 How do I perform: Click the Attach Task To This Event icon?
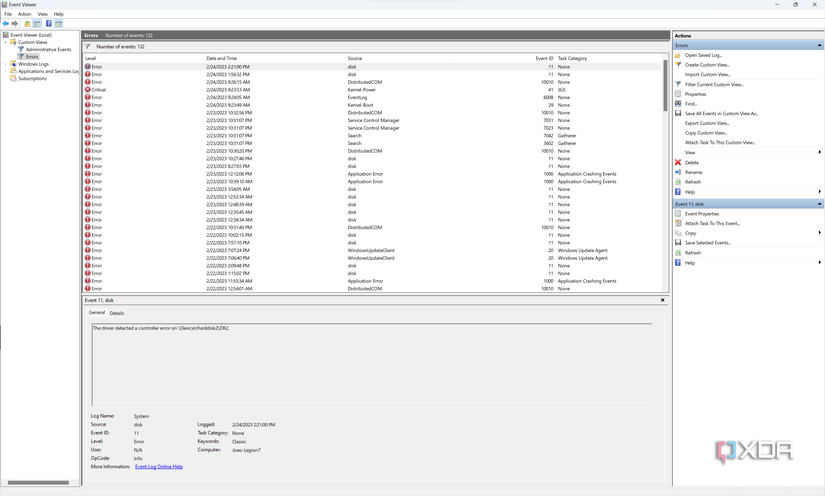678,223
